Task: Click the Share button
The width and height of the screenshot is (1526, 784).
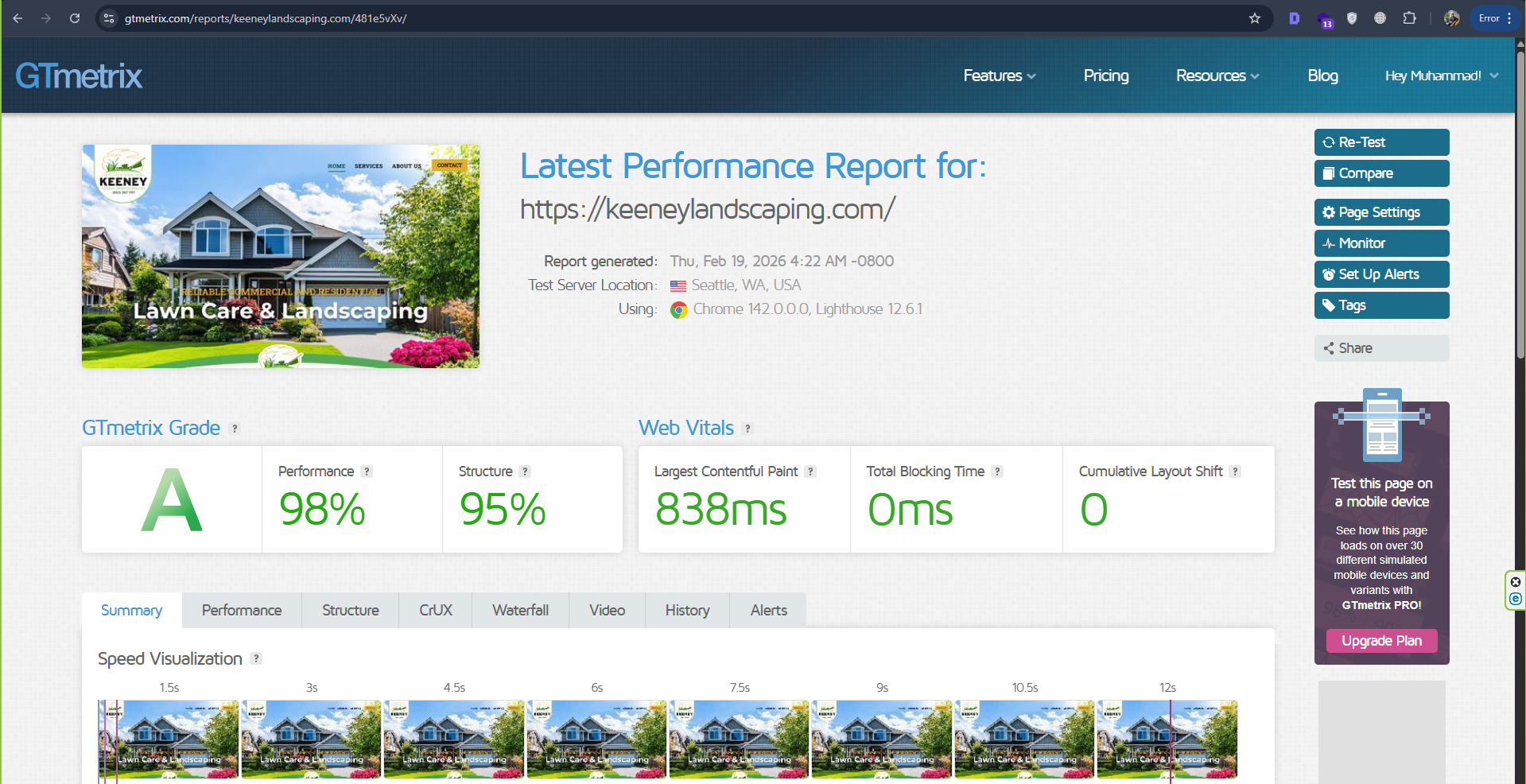Action: (x=1380, y=348)
